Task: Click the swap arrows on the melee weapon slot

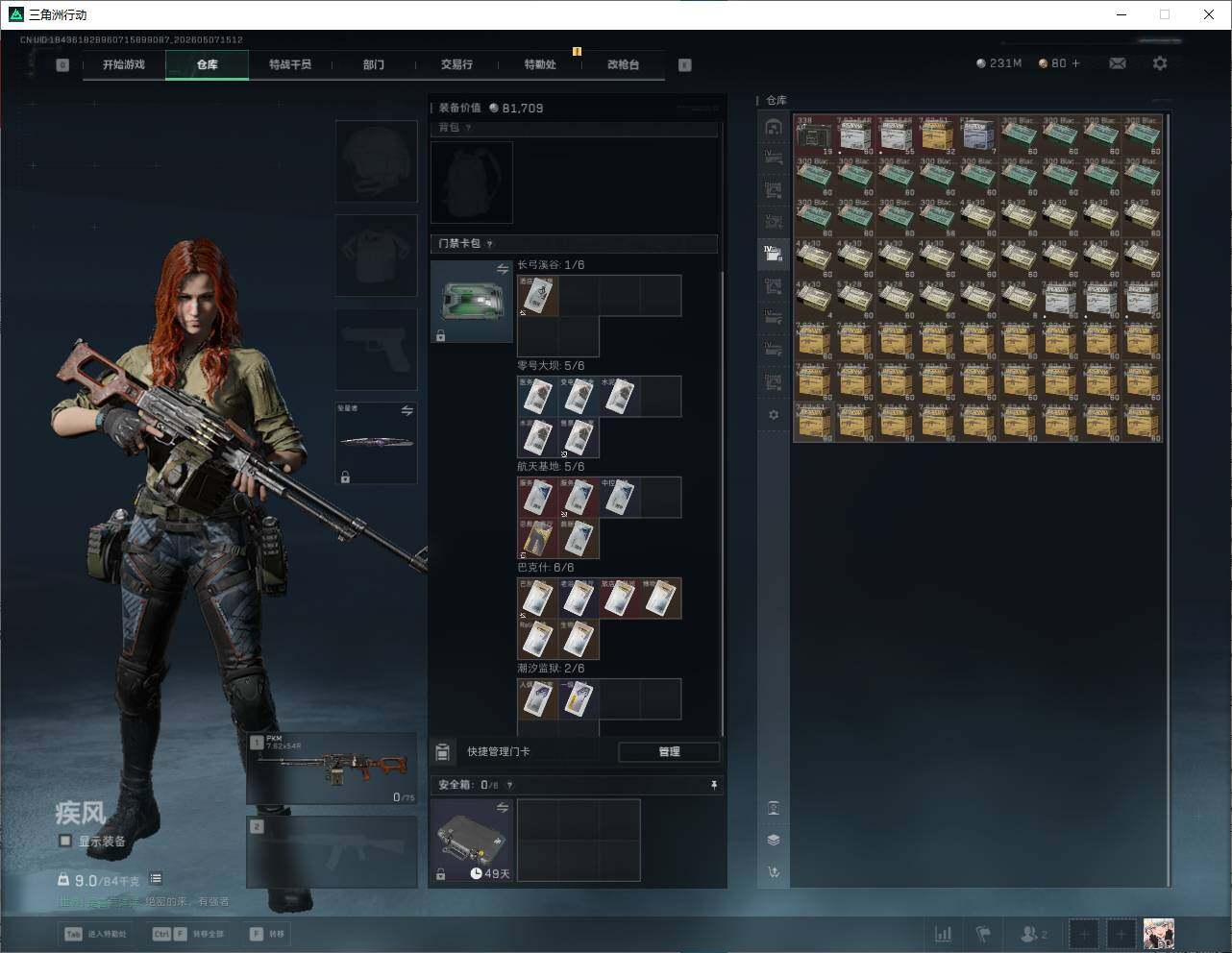Action: point(407,410)
